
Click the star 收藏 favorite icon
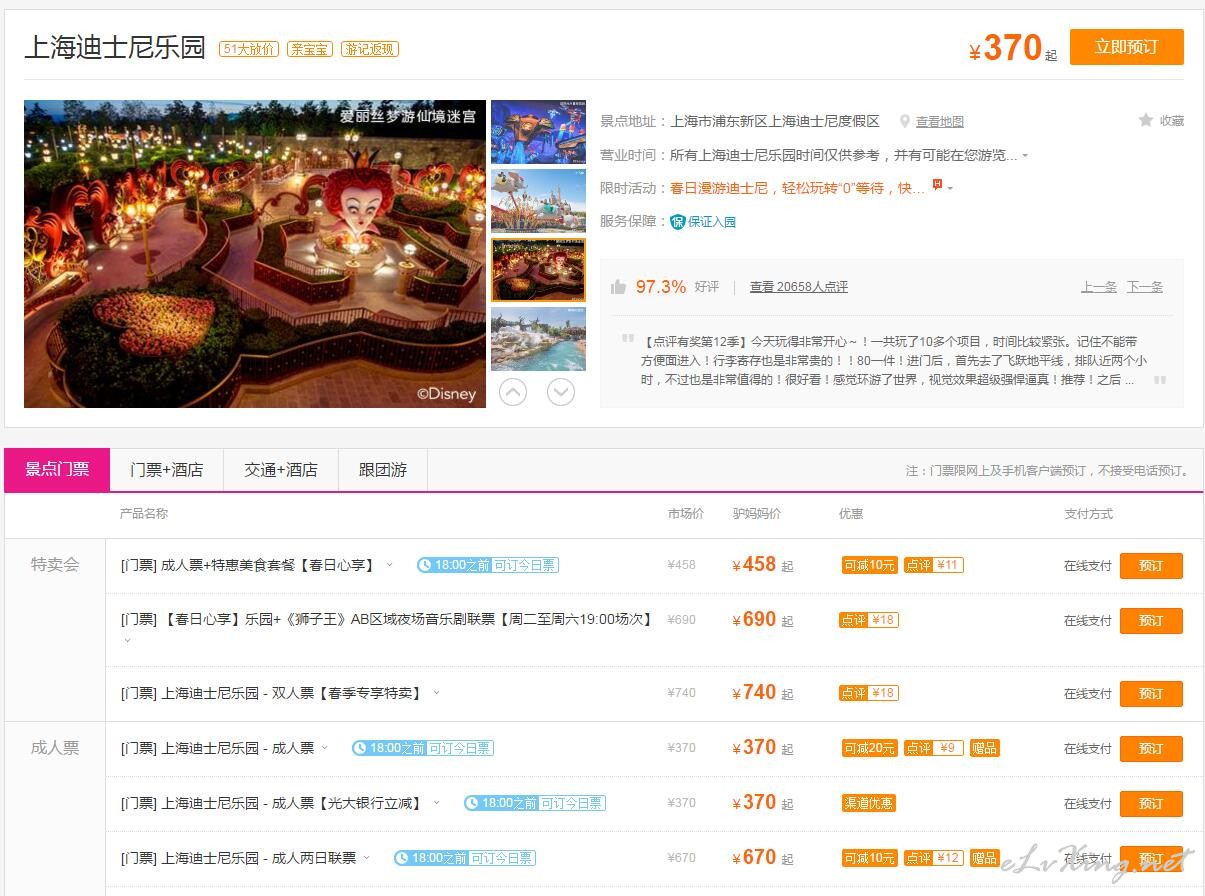click(x=1146, y=120)
